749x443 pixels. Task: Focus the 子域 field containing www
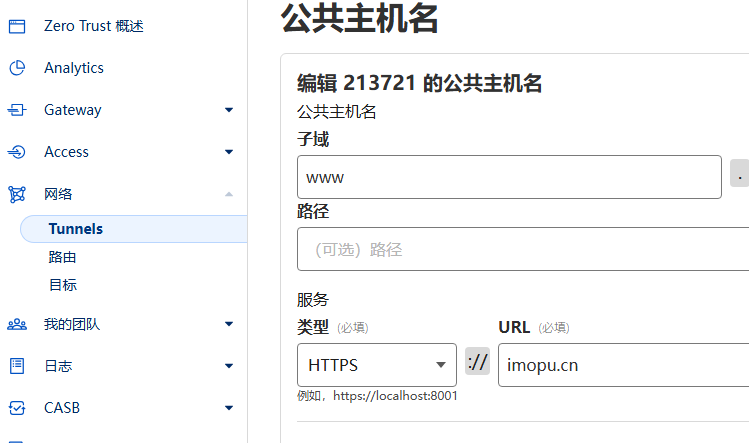(x=509, y=177)
